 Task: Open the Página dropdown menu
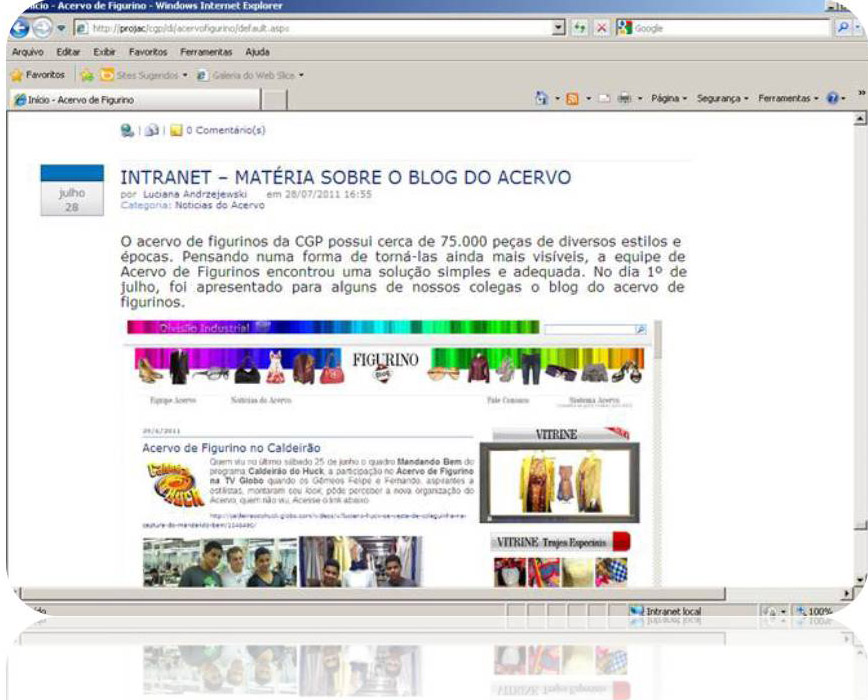pyautogui.click(x=669, y=99)
